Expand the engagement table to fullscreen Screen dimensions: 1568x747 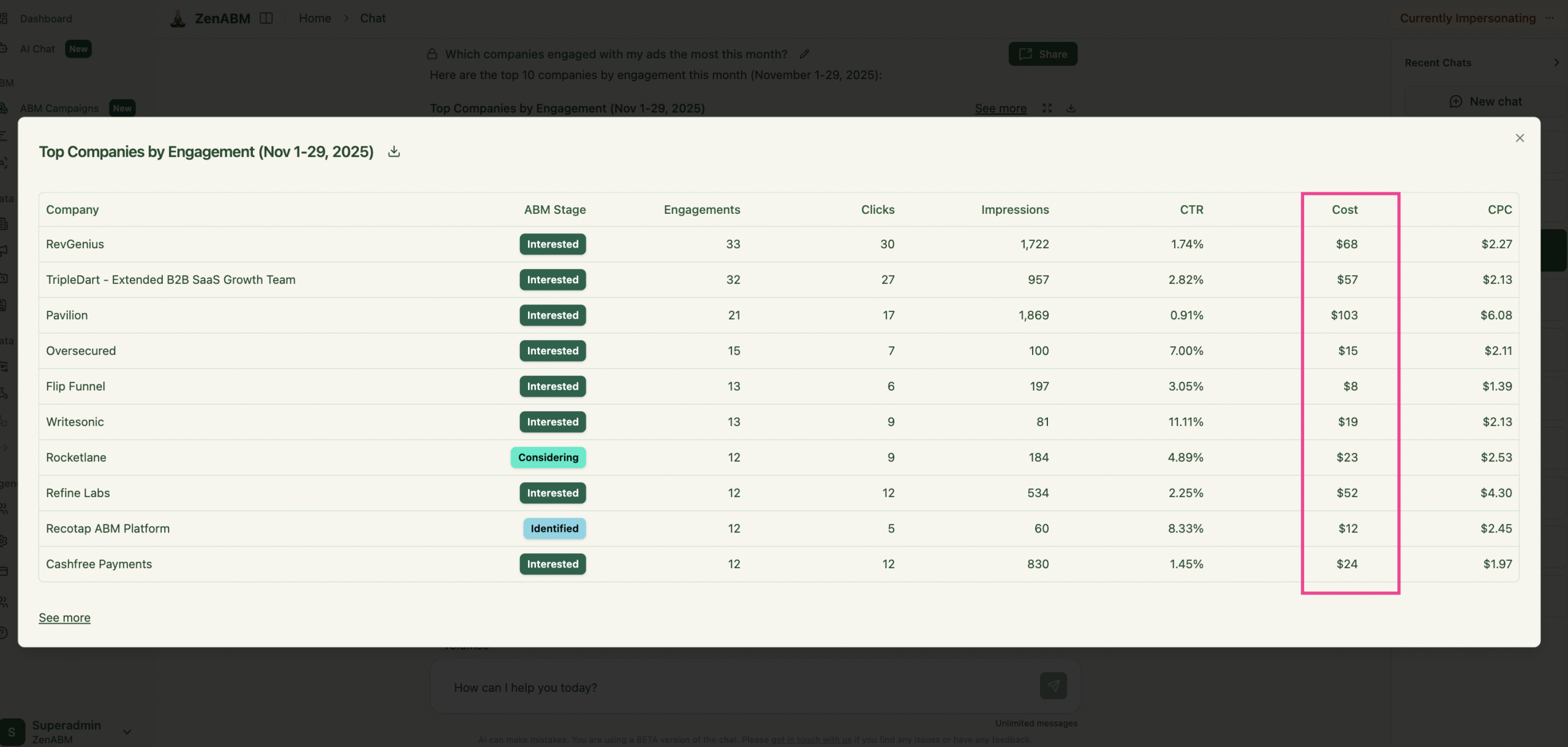1047,108
